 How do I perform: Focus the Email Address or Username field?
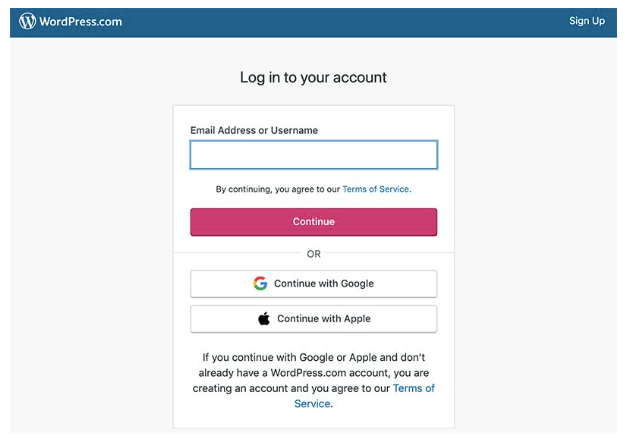click(x=313, y=155)
